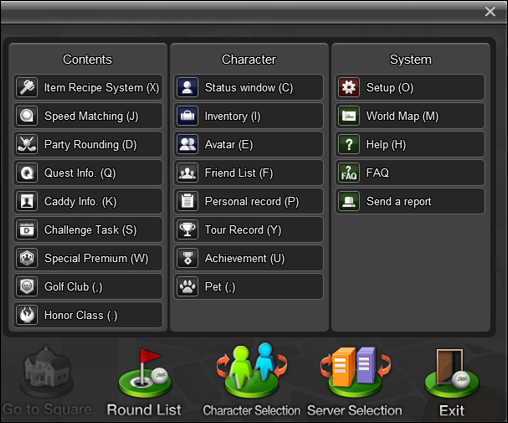Click the 'FAQ' label

point(377,173)
